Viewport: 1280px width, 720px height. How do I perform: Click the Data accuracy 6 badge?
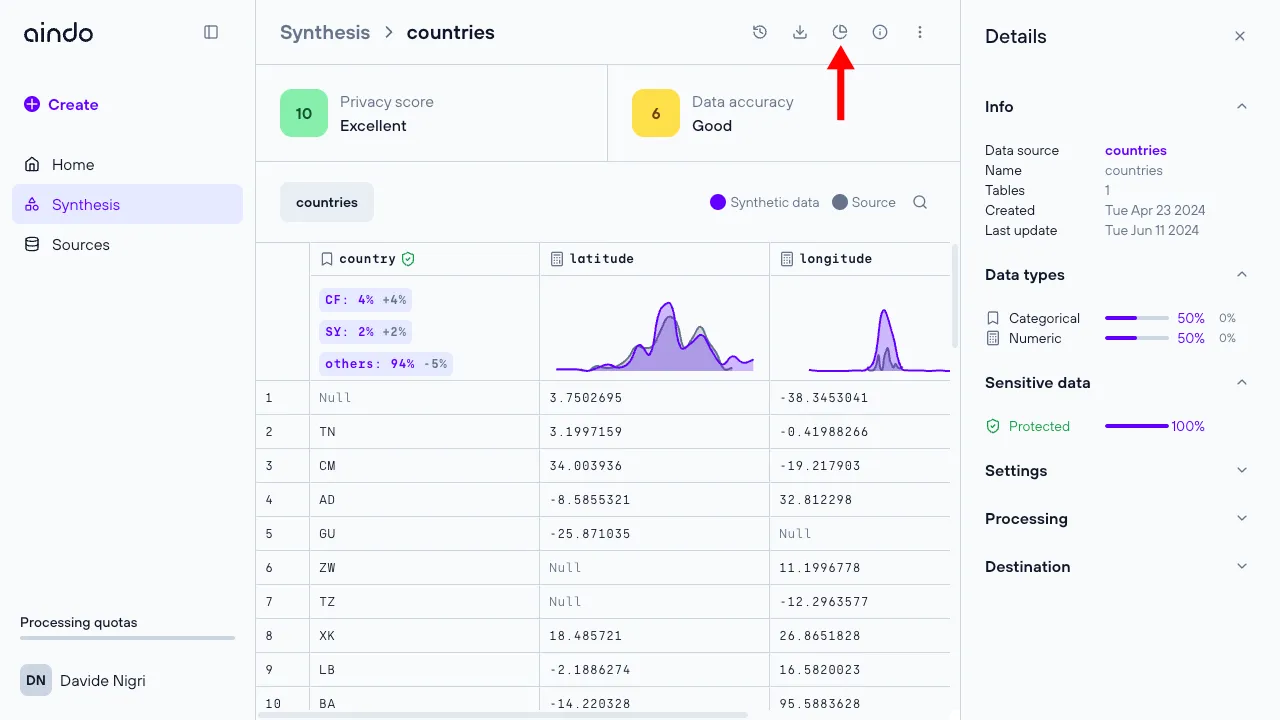(656, 114)
